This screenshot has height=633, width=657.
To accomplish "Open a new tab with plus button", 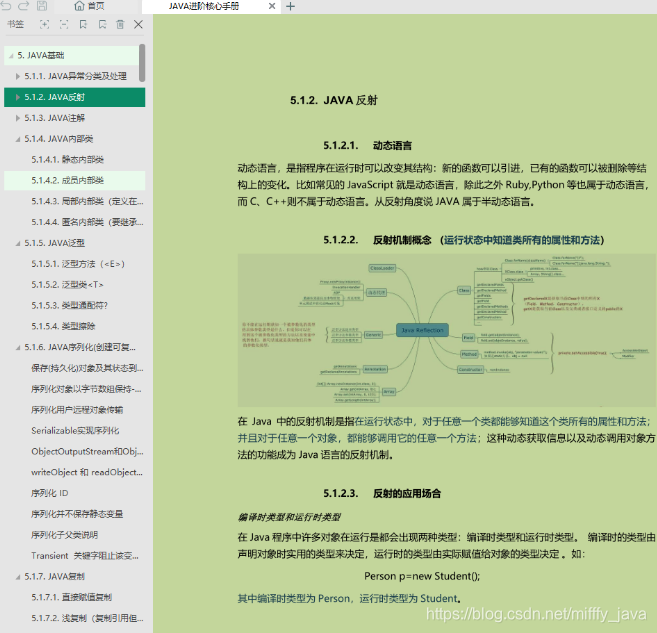I will 290,6.
